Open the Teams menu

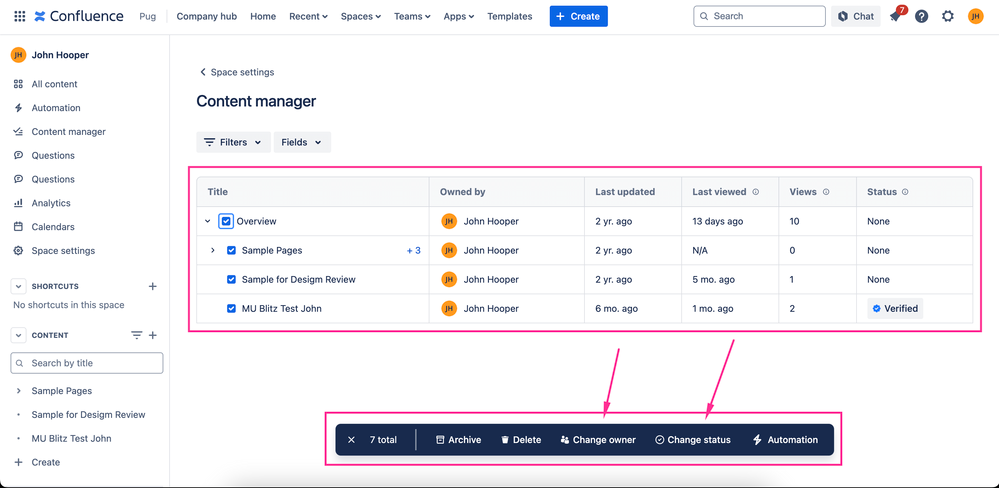[x=412, y=17]
